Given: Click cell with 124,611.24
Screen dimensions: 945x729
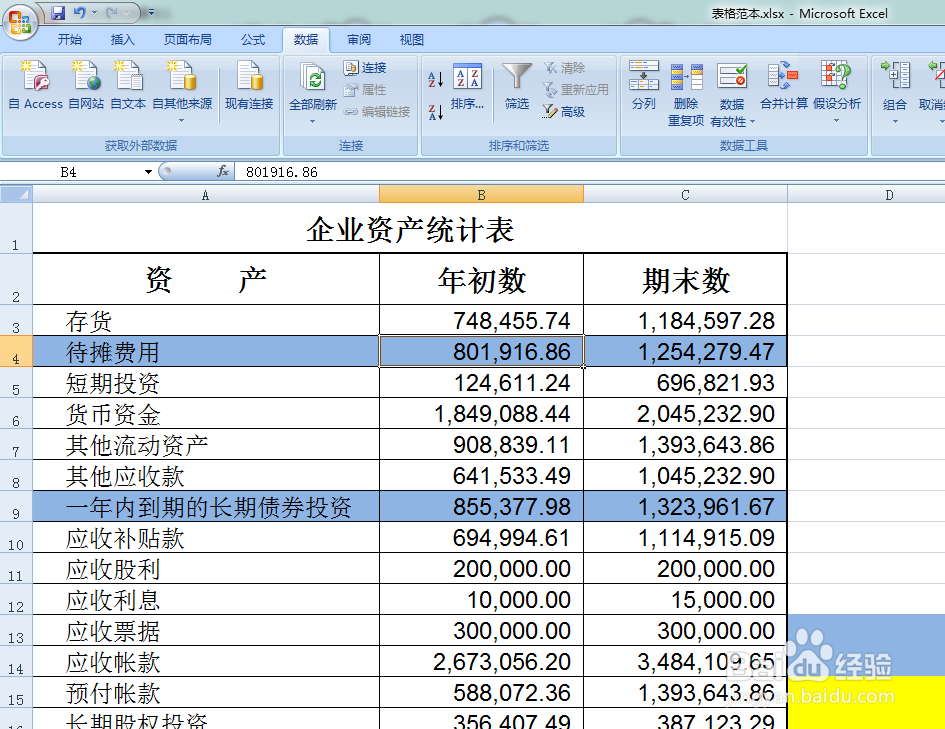Looking at the screenshot, I should pyautogui.click(x=482, y=383).
